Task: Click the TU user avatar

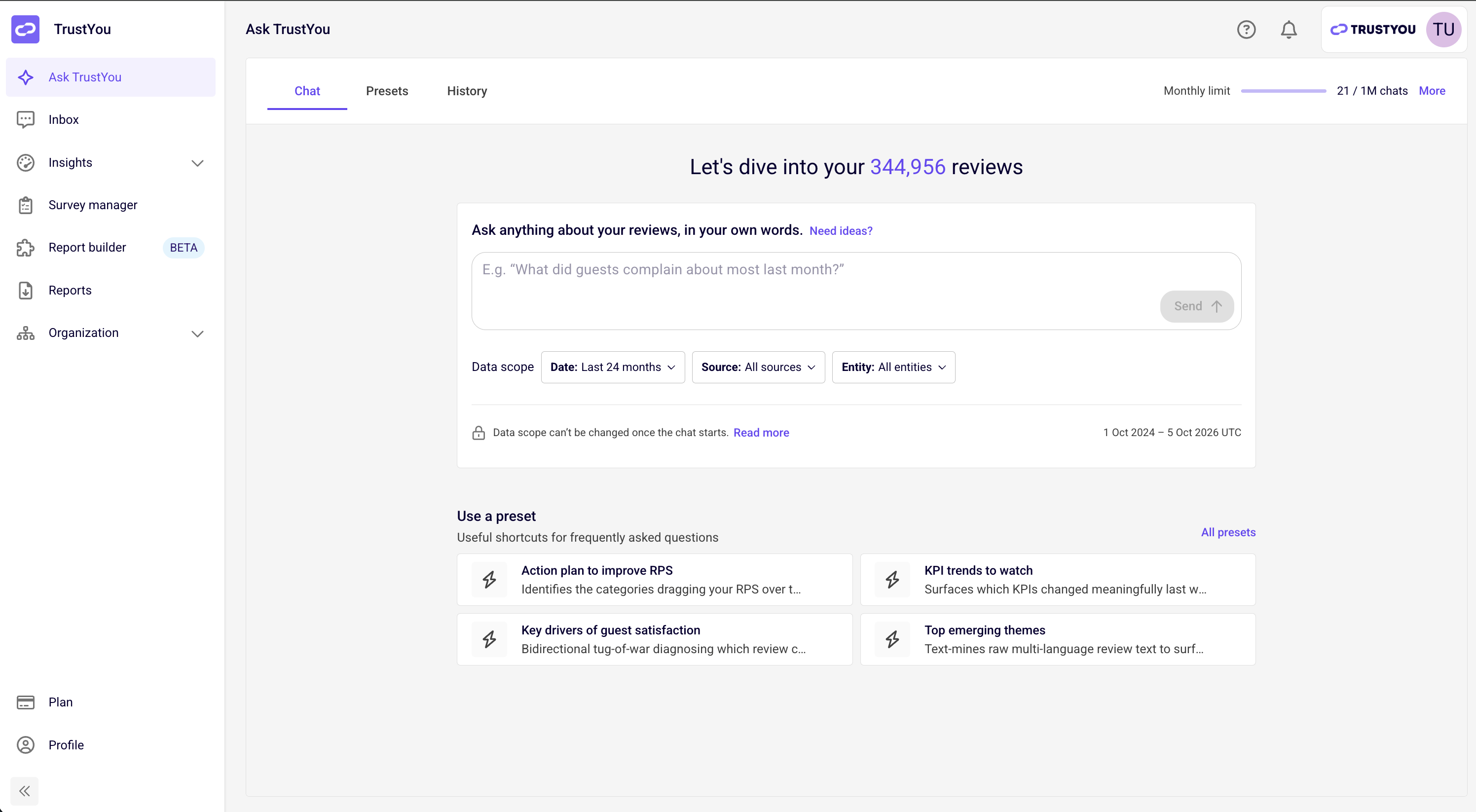Action: (1443, 29)
